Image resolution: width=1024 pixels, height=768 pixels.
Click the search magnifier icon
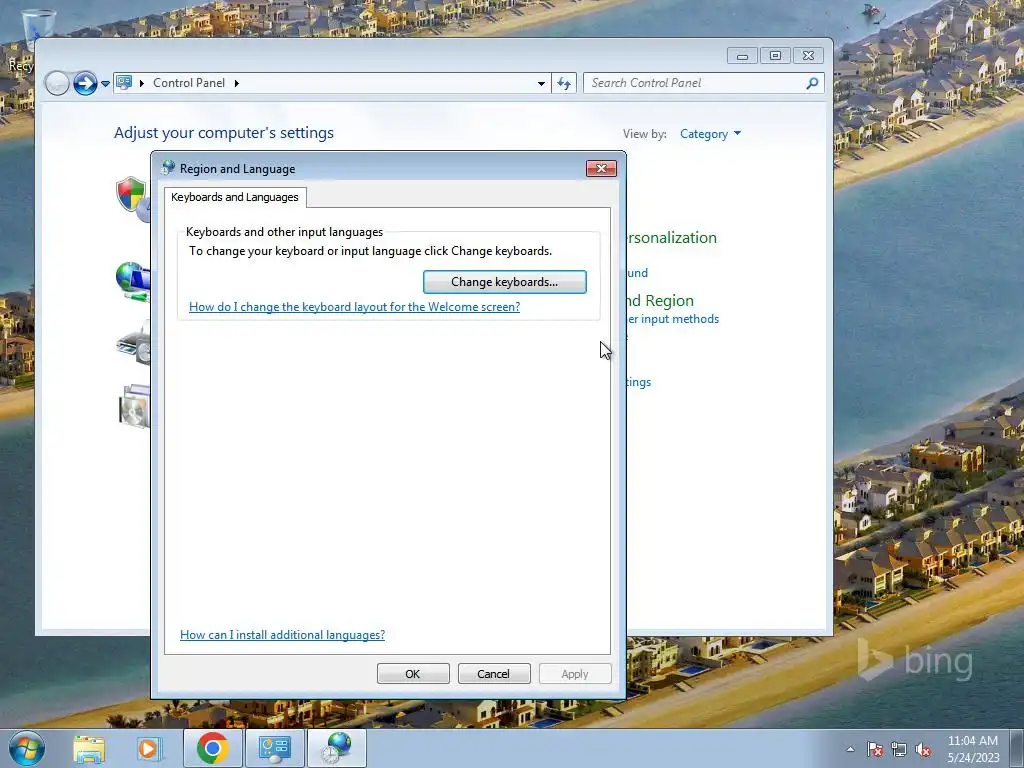812,83
